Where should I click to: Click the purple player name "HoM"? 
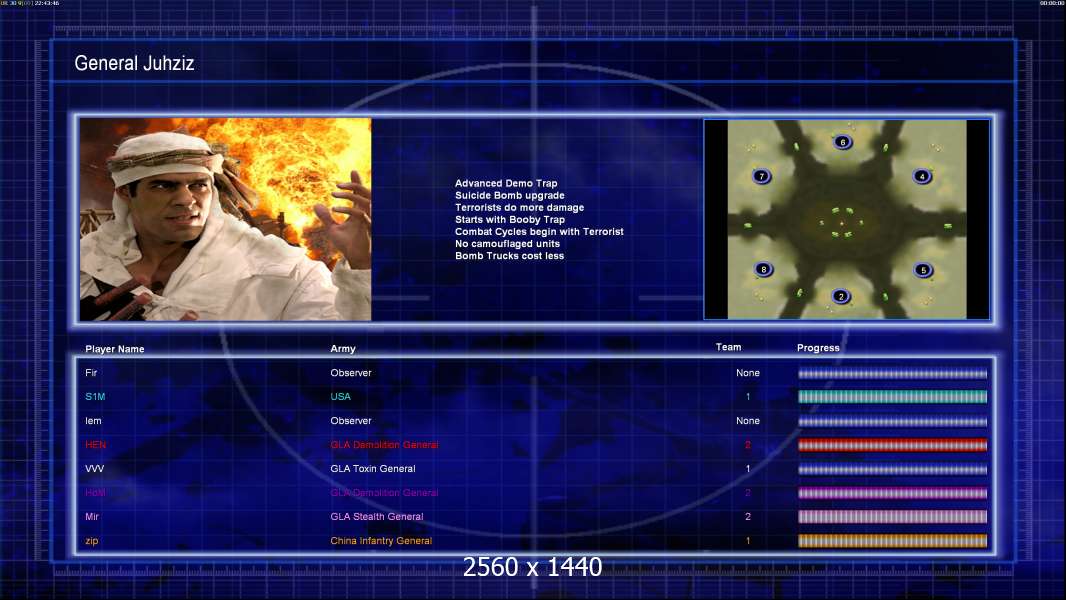pos(95,493)
